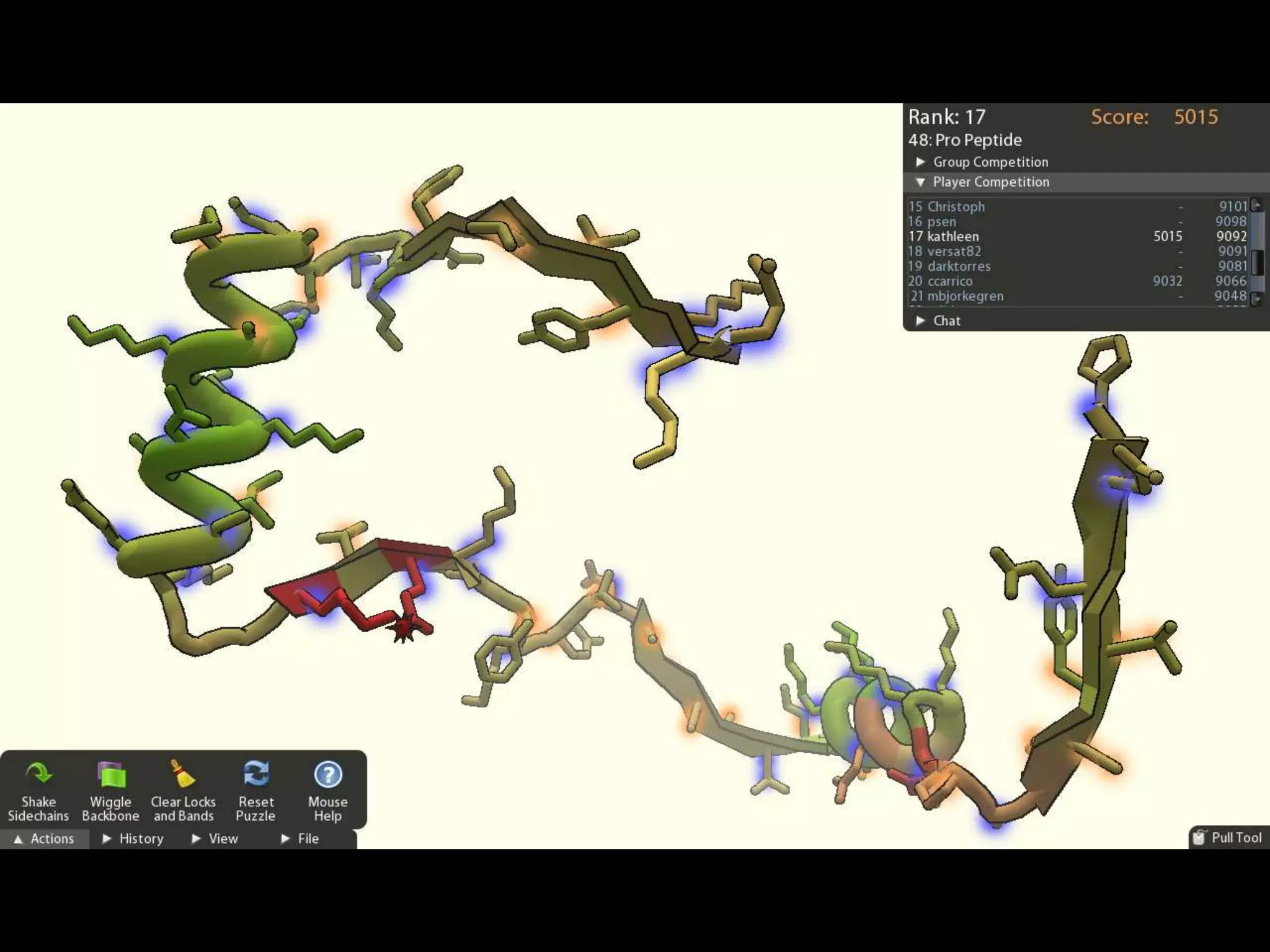
Task: Select player row 15 Christoph
Action: coord(1078,206)
